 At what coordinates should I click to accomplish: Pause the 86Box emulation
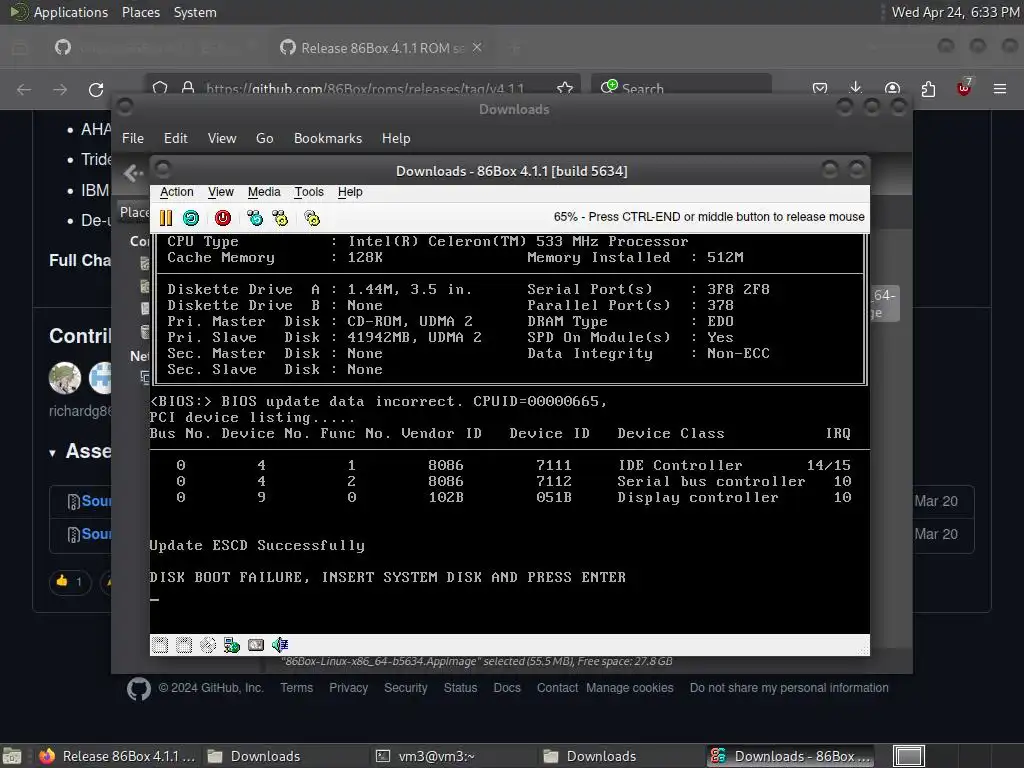pyautogui.click(x=166, y=218)
